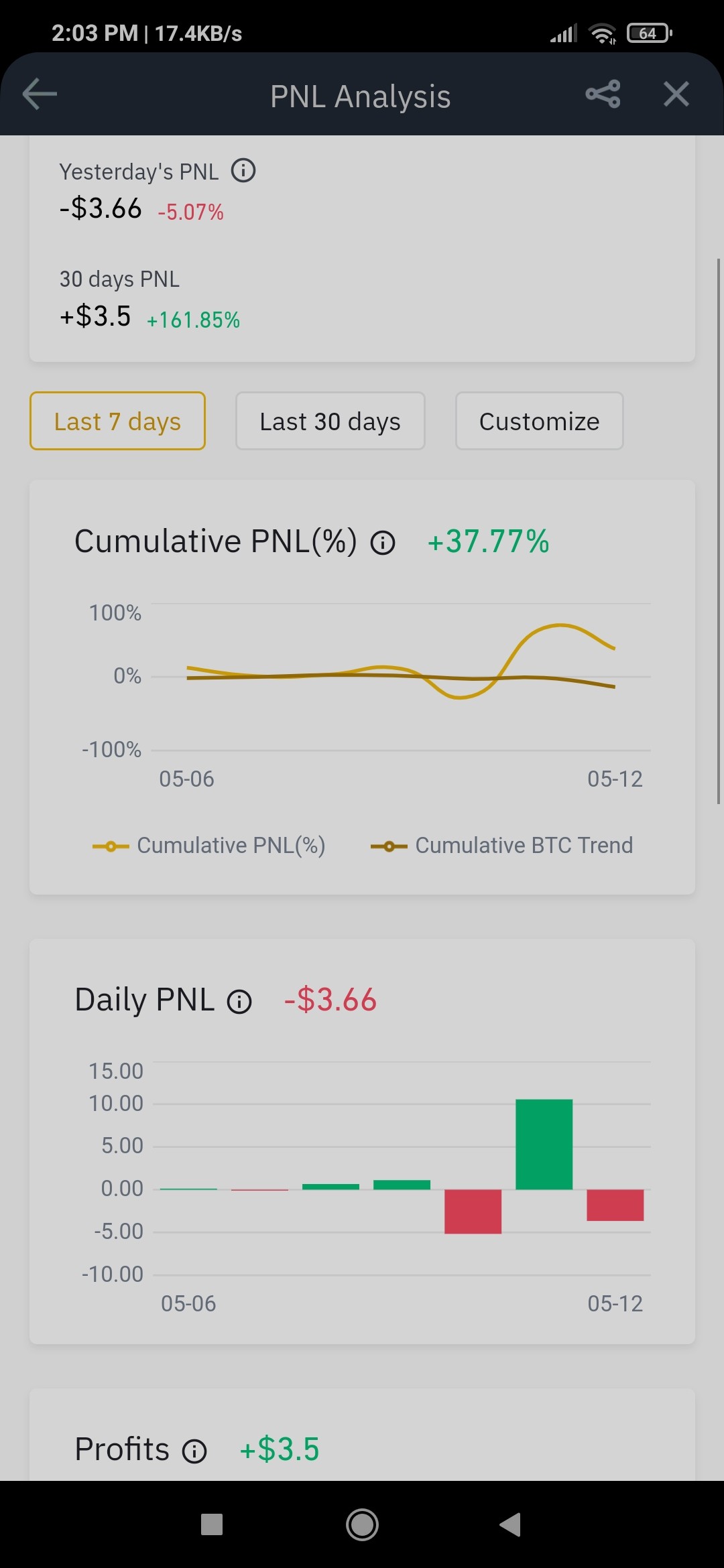Select the Last 7 days tab
This screenshot has height=1568, width=724.
coord(117,421)
